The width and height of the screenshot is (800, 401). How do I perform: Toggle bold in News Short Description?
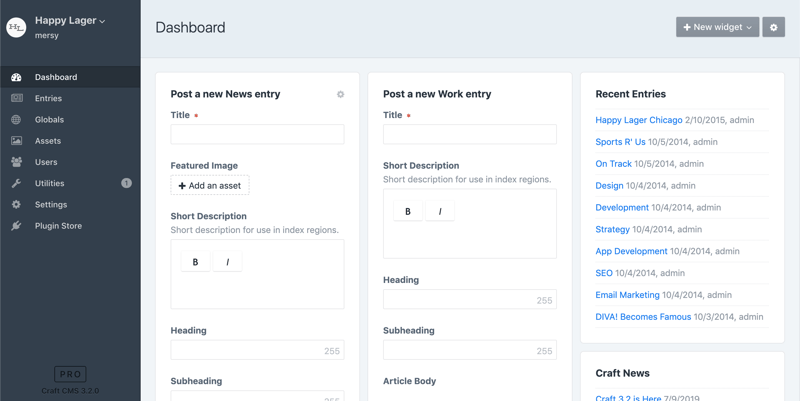195,262
